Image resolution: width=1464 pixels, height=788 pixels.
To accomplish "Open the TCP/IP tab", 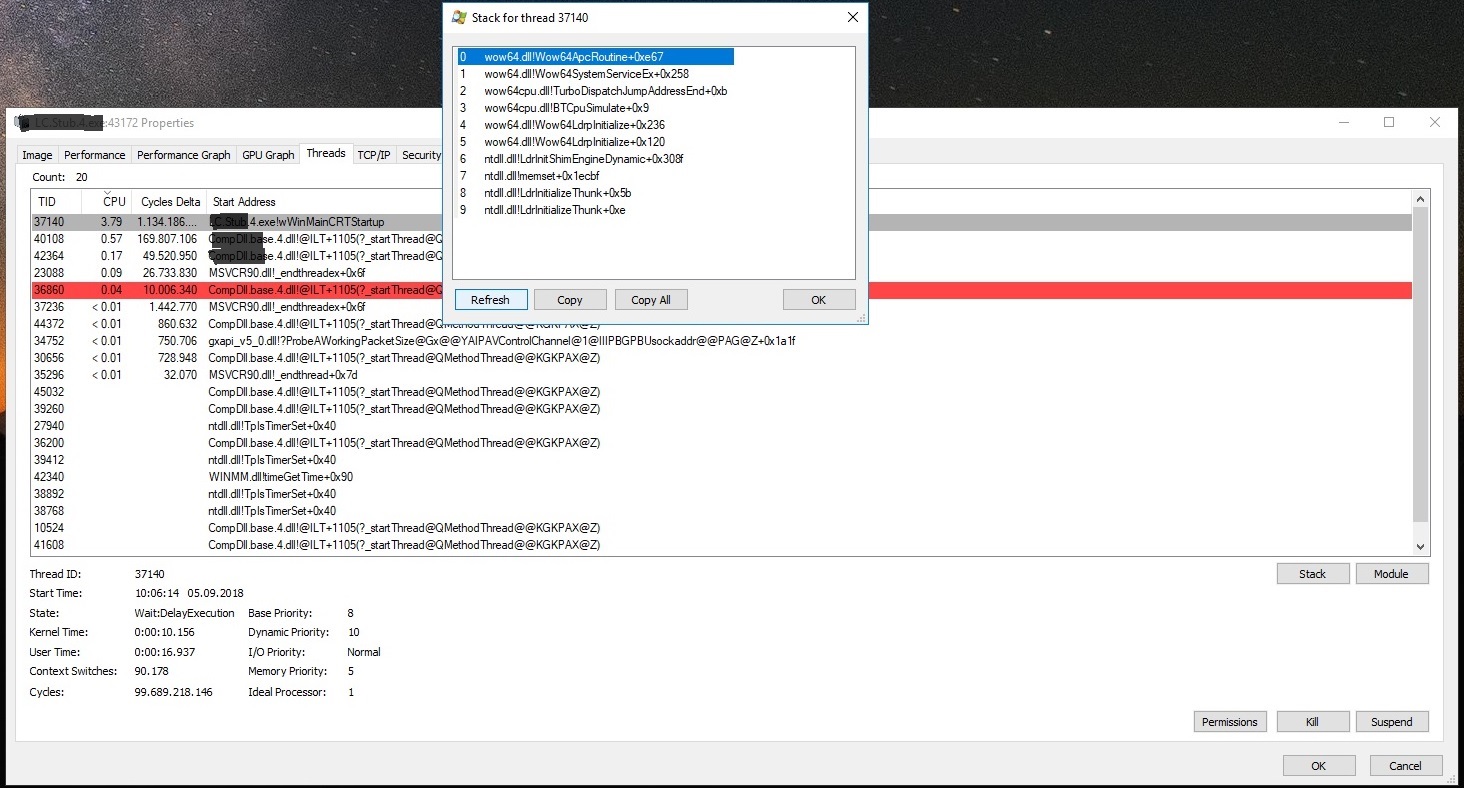I will (x=374, y=155).
